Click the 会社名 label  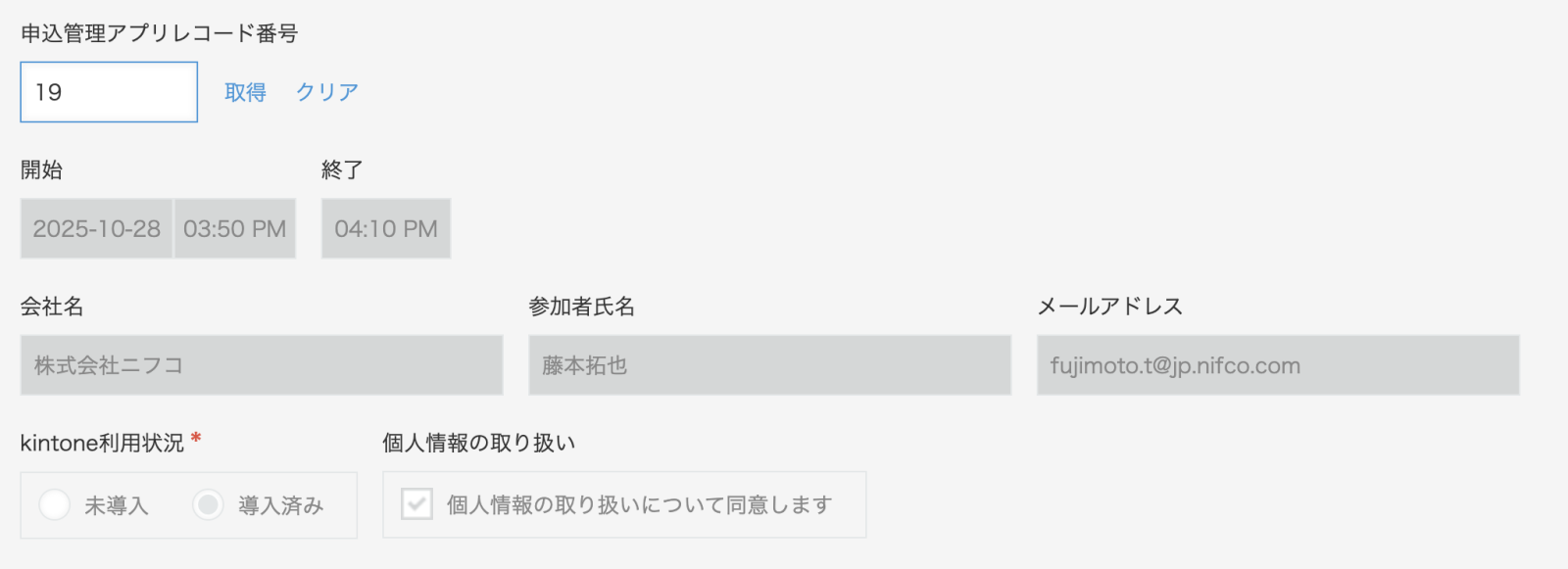[53, 307]
